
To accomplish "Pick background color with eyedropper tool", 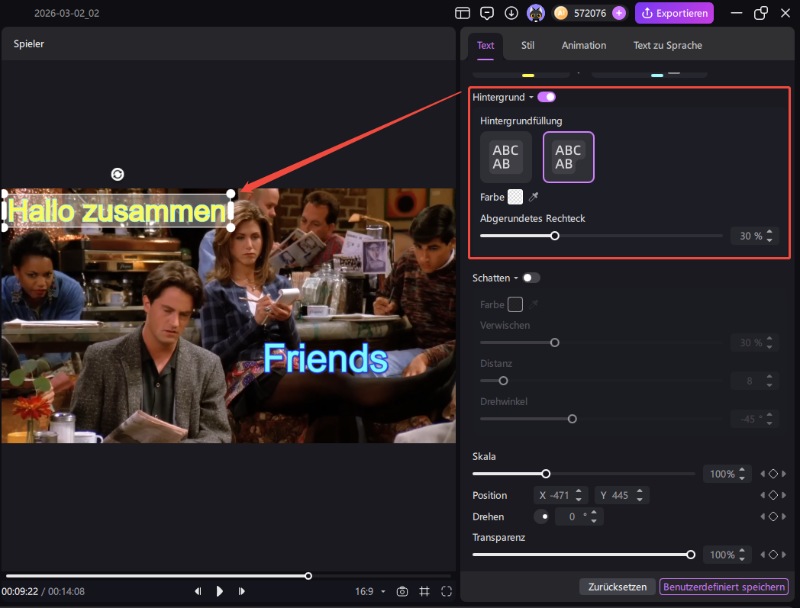I will tap(533, 197).
